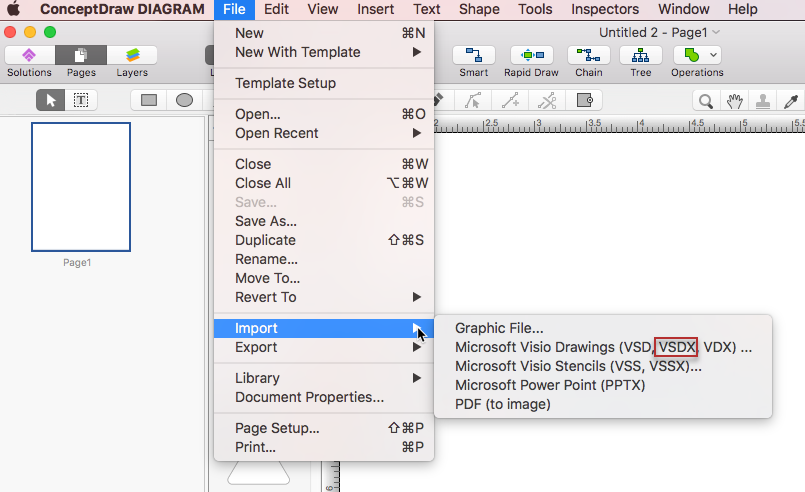Expand New With Template submenu

pyautogui.click(x=324, y=52)
